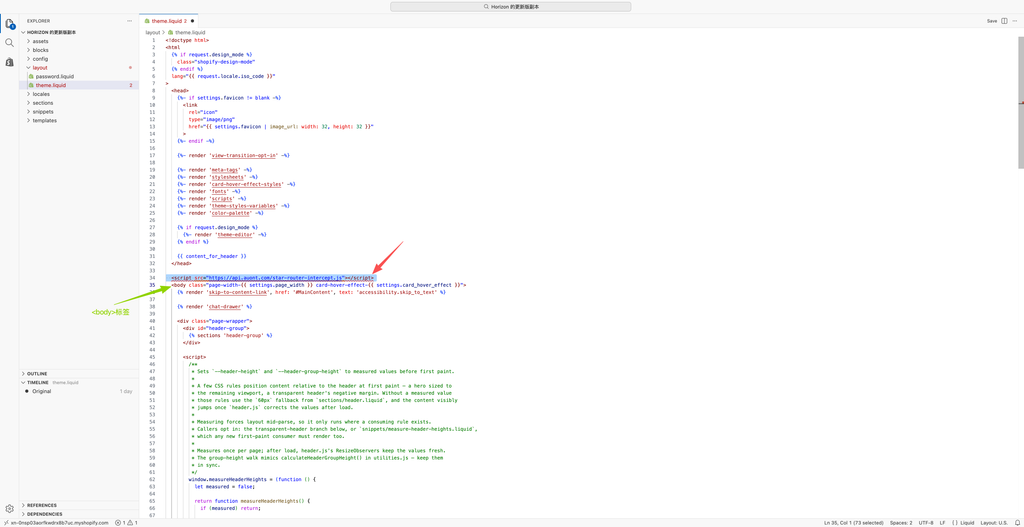Click the render 'stylesheets' line
The image size is (1024, 527).
coord(217,176)
